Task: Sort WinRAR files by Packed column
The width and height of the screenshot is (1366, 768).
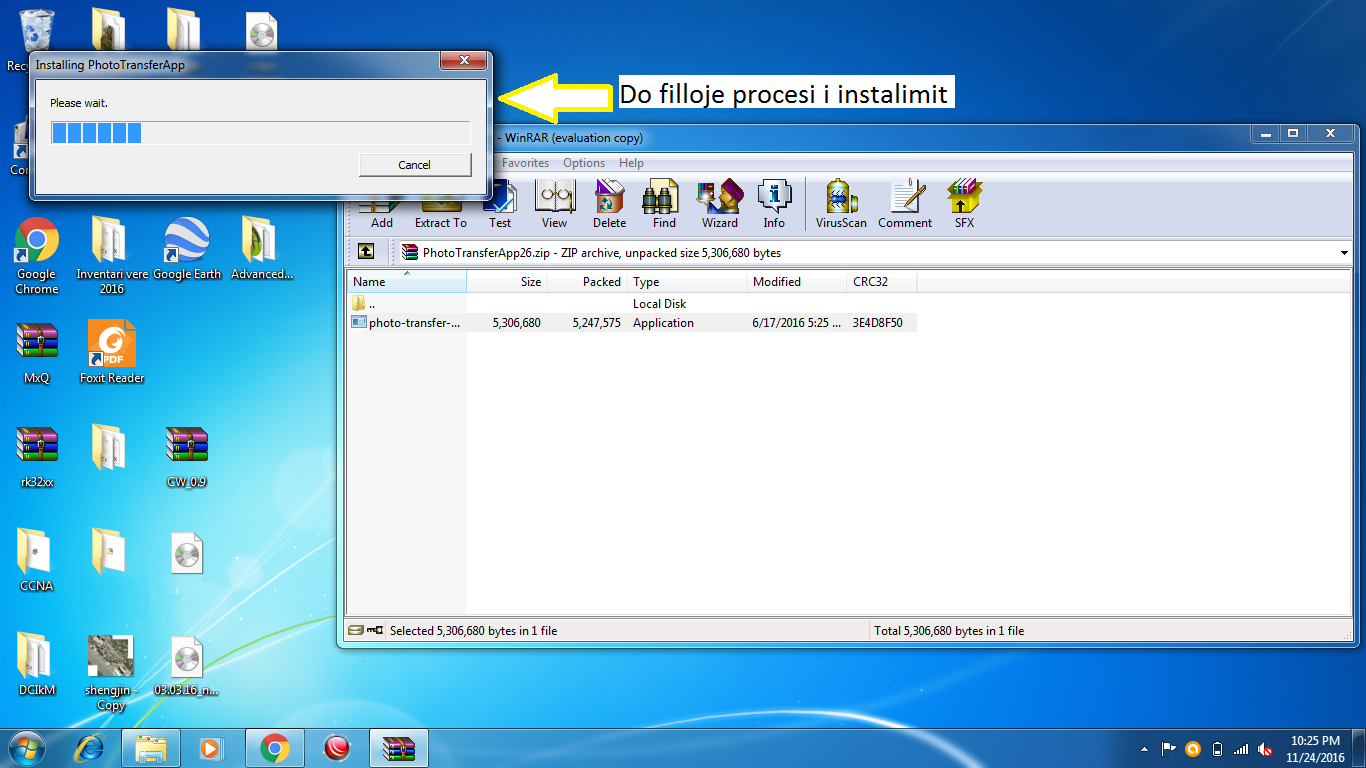Action: coord(587,282)
